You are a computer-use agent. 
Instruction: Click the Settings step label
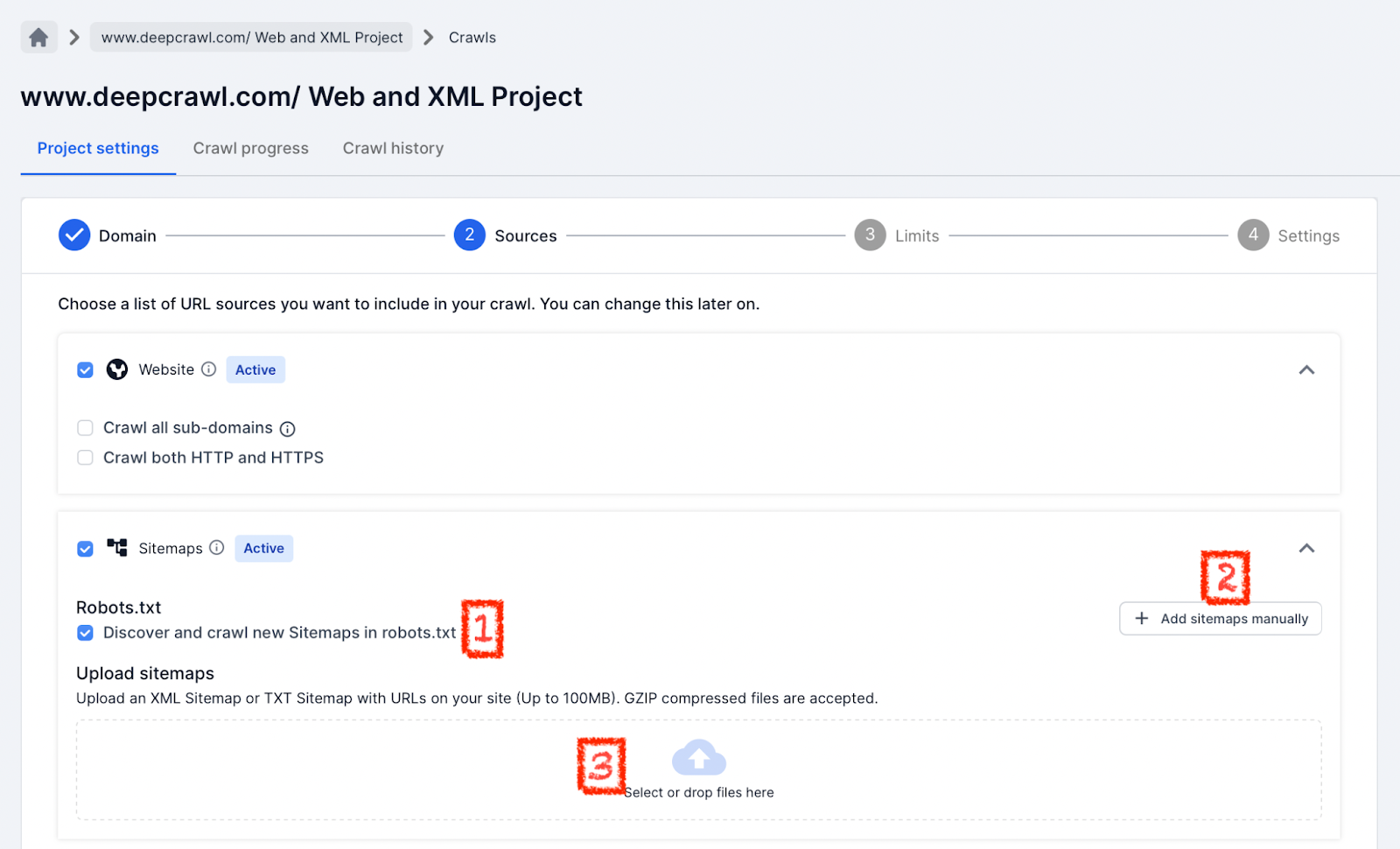point(1309,235)
